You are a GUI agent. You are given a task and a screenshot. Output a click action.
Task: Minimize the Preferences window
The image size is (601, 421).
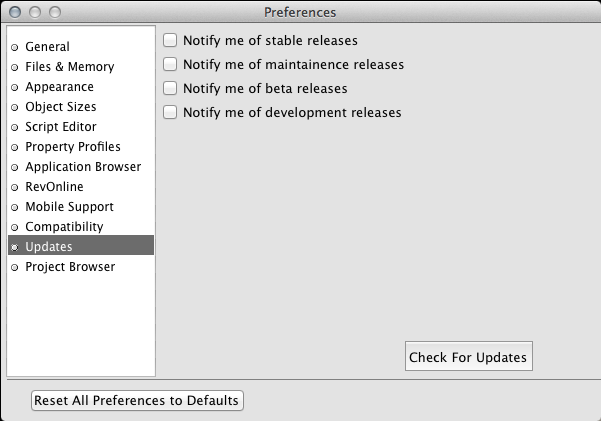pos(34,12)
